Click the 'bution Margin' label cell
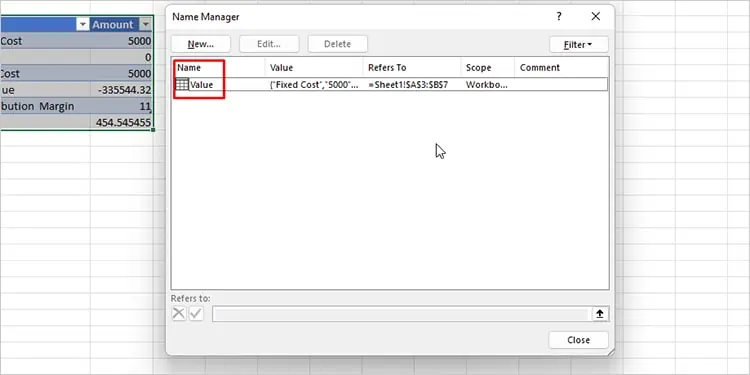The image size is (750, 375). point(45,106)
